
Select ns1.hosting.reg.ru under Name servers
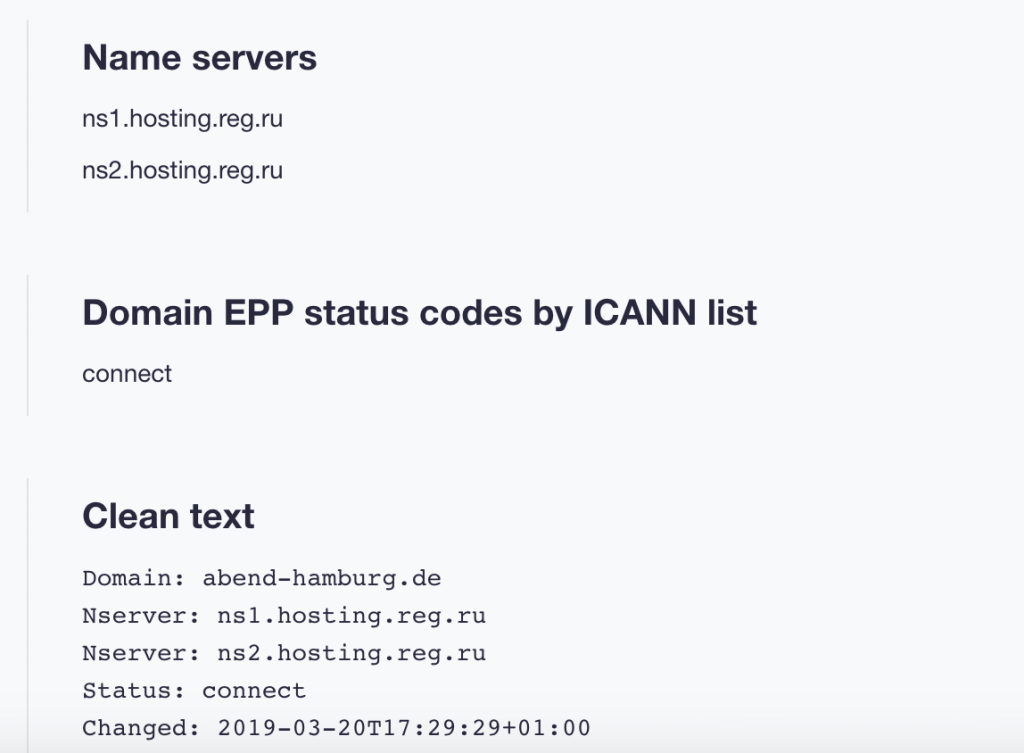(x=182, y=119)
